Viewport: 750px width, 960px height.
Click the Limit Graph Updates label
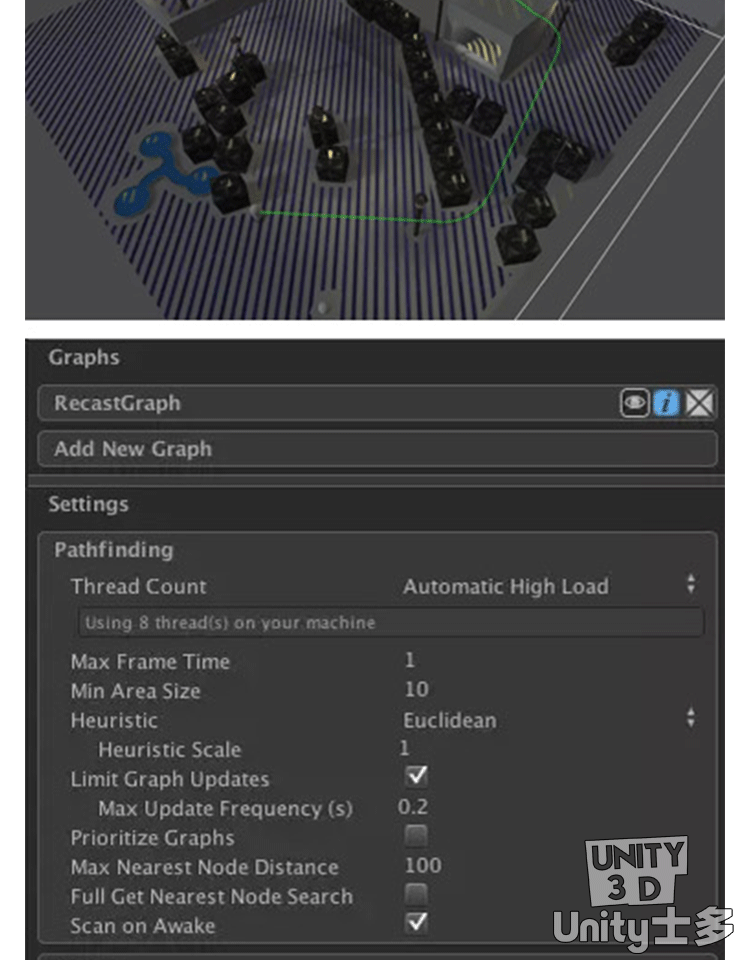point(170,779)
